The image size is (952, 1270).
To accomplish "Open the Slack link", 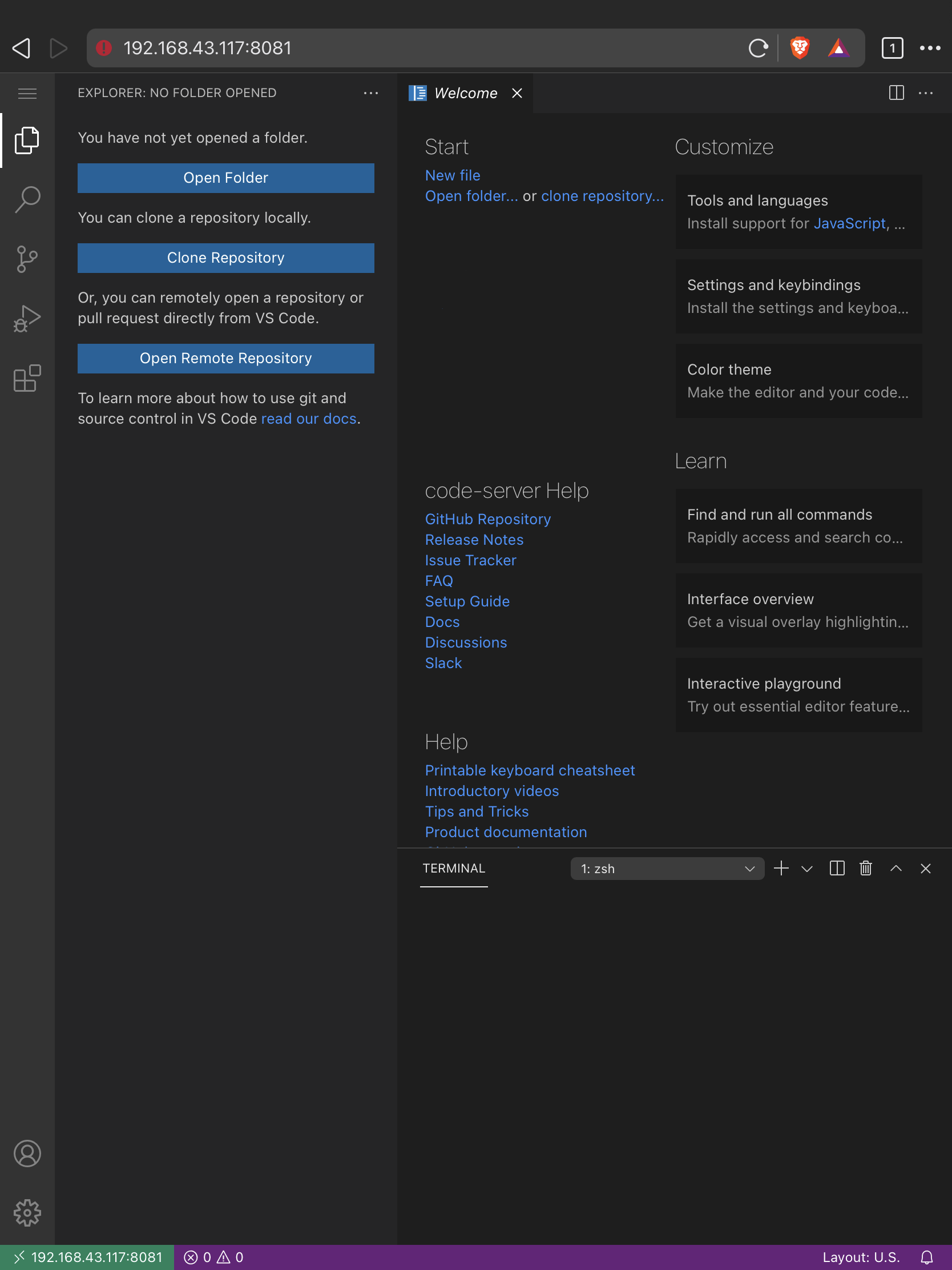I will point(443,663).
